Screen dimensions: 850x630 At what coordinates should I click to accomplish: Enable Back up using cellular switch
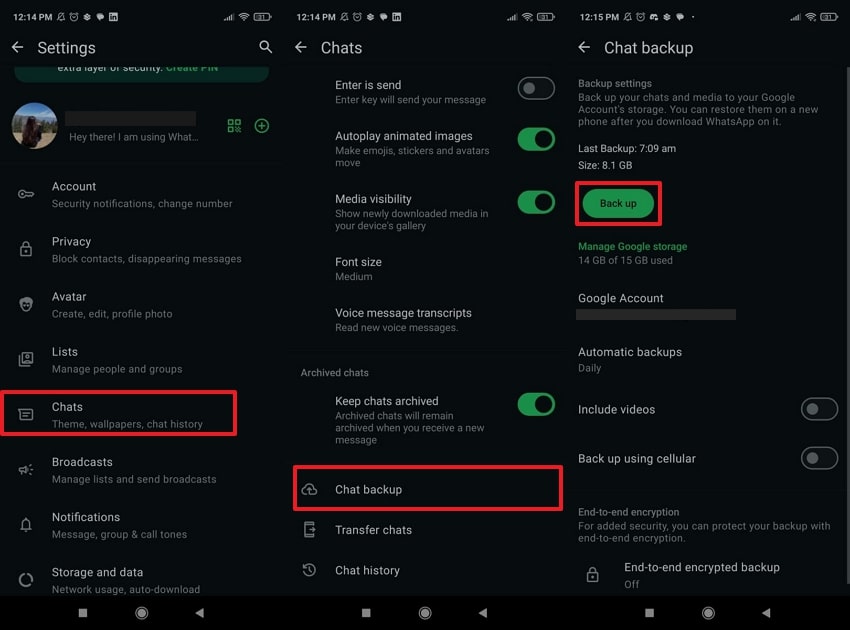point(819,459)
